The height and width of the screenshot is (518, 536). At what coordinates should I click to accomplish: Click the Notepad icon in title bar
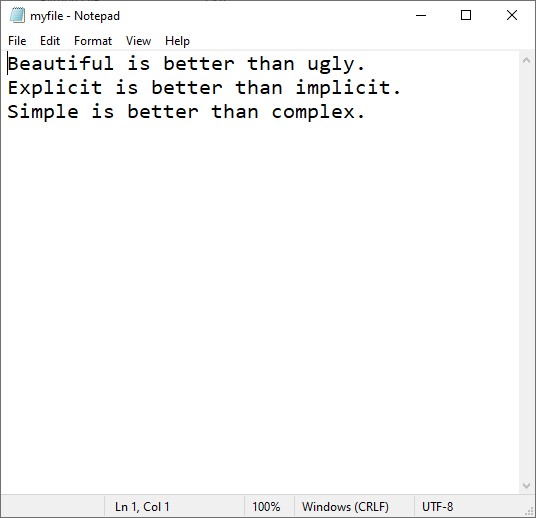17,15
